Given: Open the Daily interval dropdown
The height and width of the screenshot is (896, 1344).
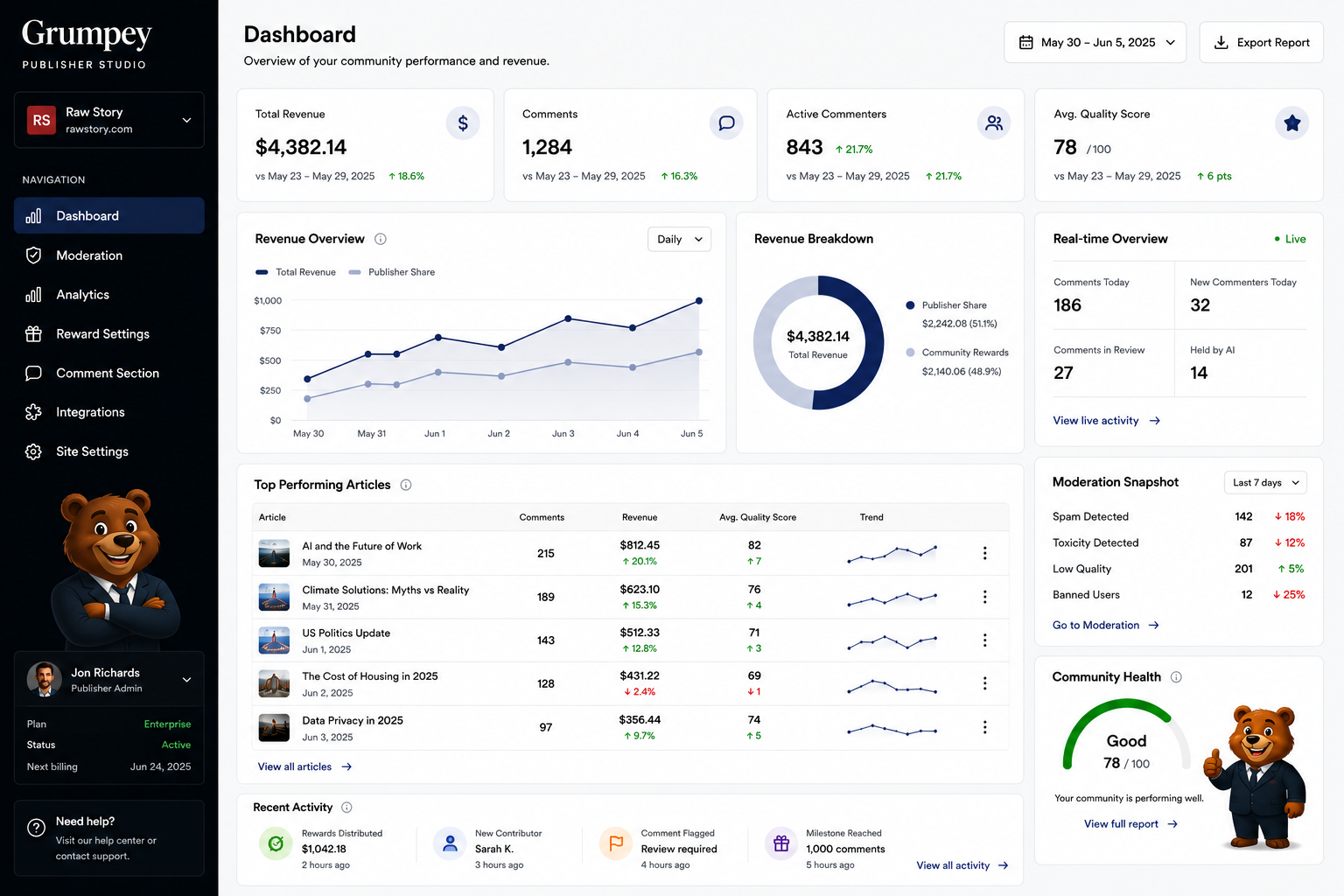Looking at the screenshot, I should pyautogui.click(x=679, y=239).
